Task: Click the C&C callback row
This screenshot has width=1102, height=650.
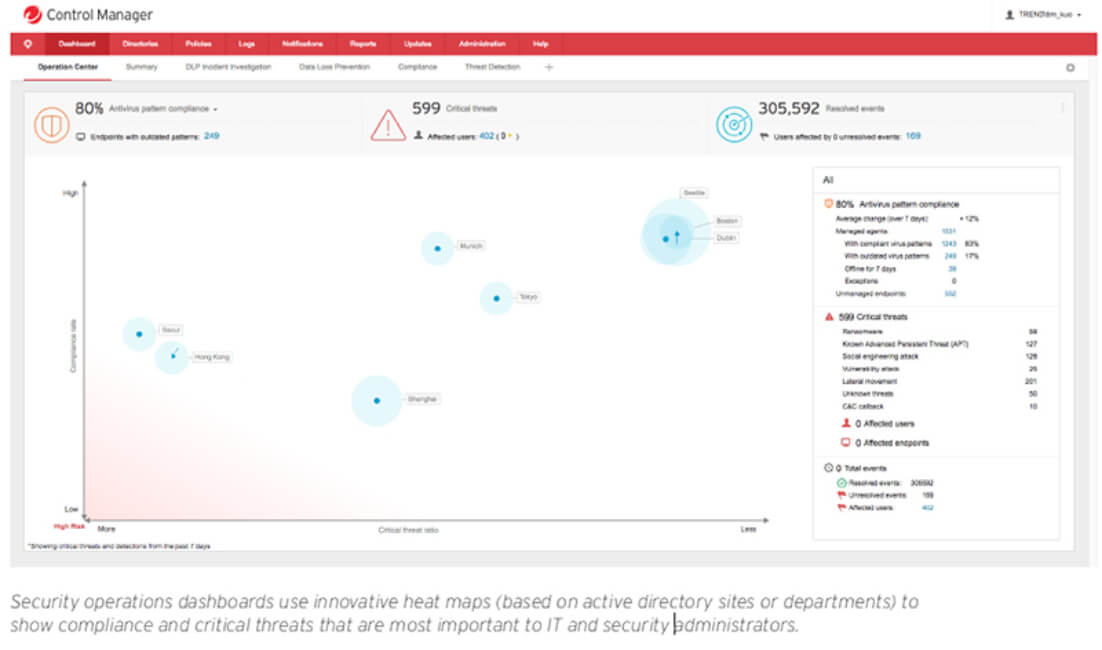Action: pos(939,407)
